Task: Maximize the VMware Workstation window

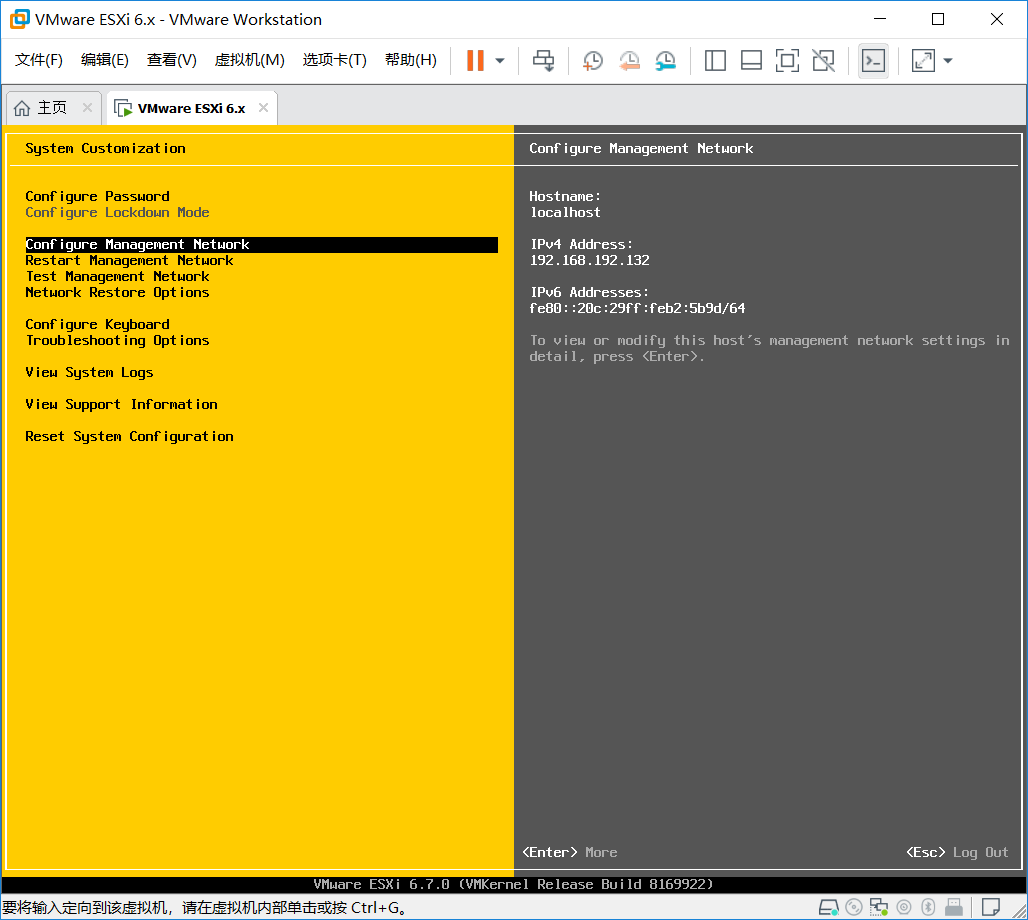Action: [x=938, y=19]
